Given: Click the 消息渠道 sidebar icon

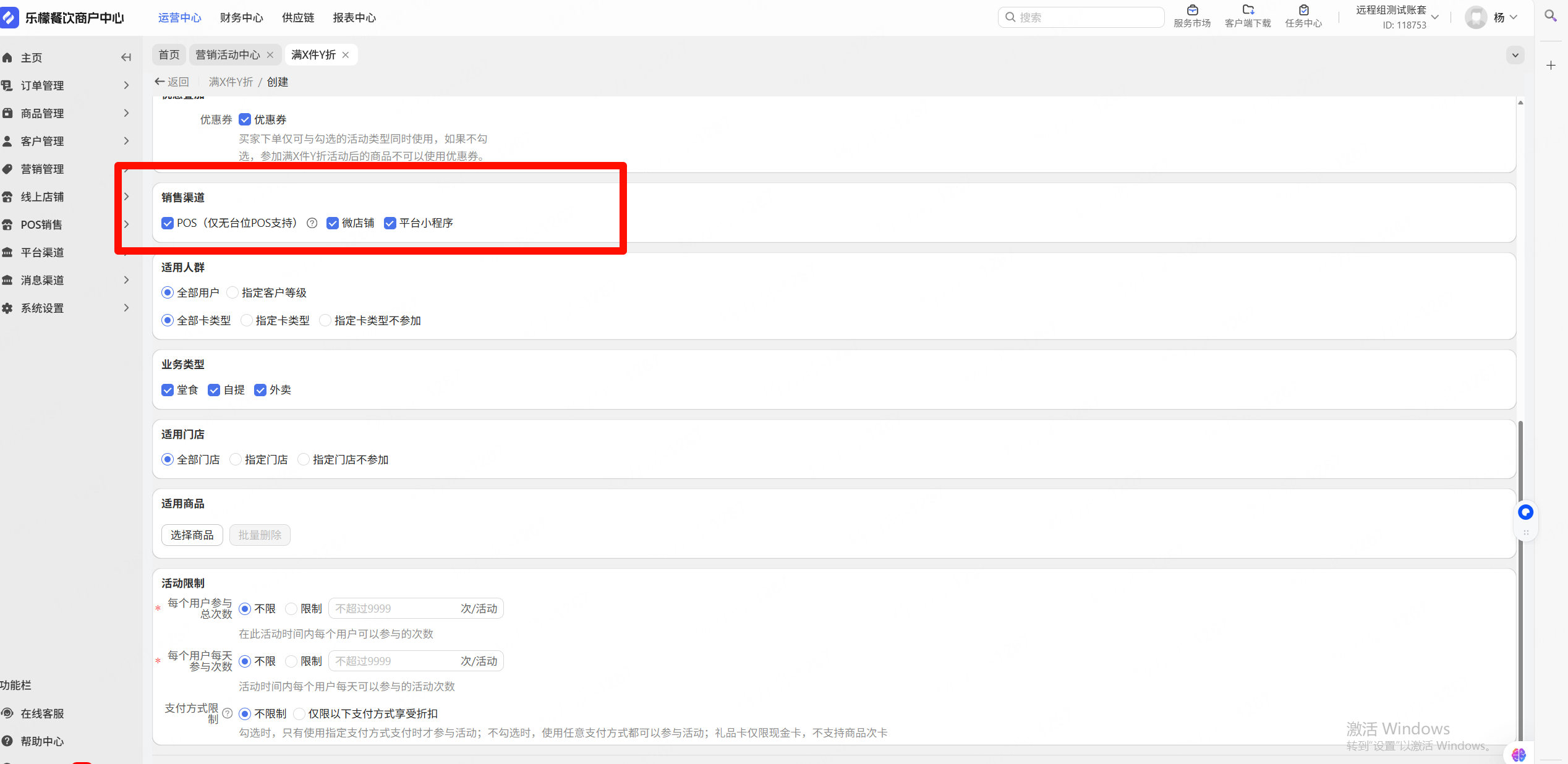Looking at the screenshot, I should pos(7,280).
